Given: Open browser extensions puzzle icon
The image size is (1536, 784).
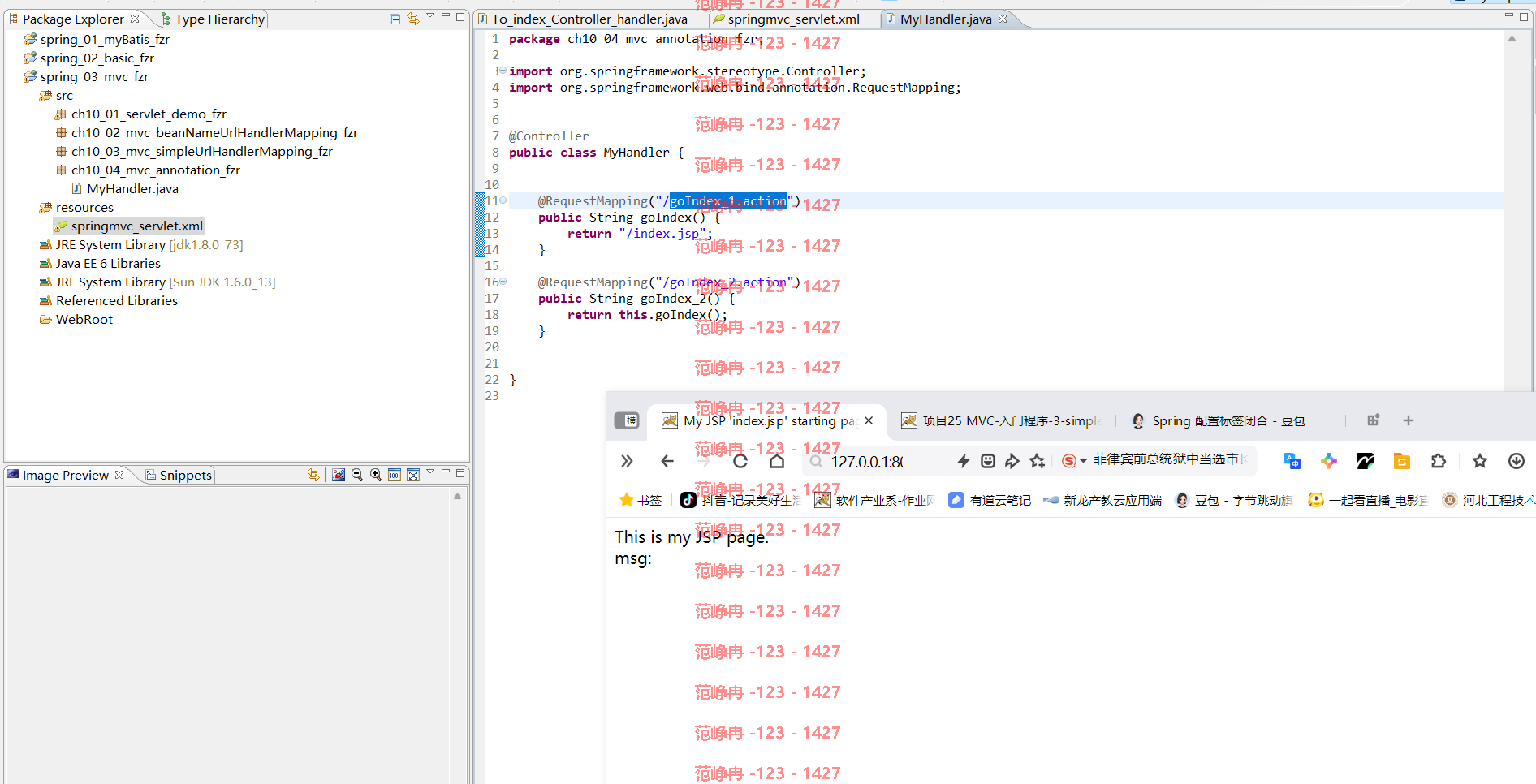Looking at the screenshot, I should (1439, 461).
